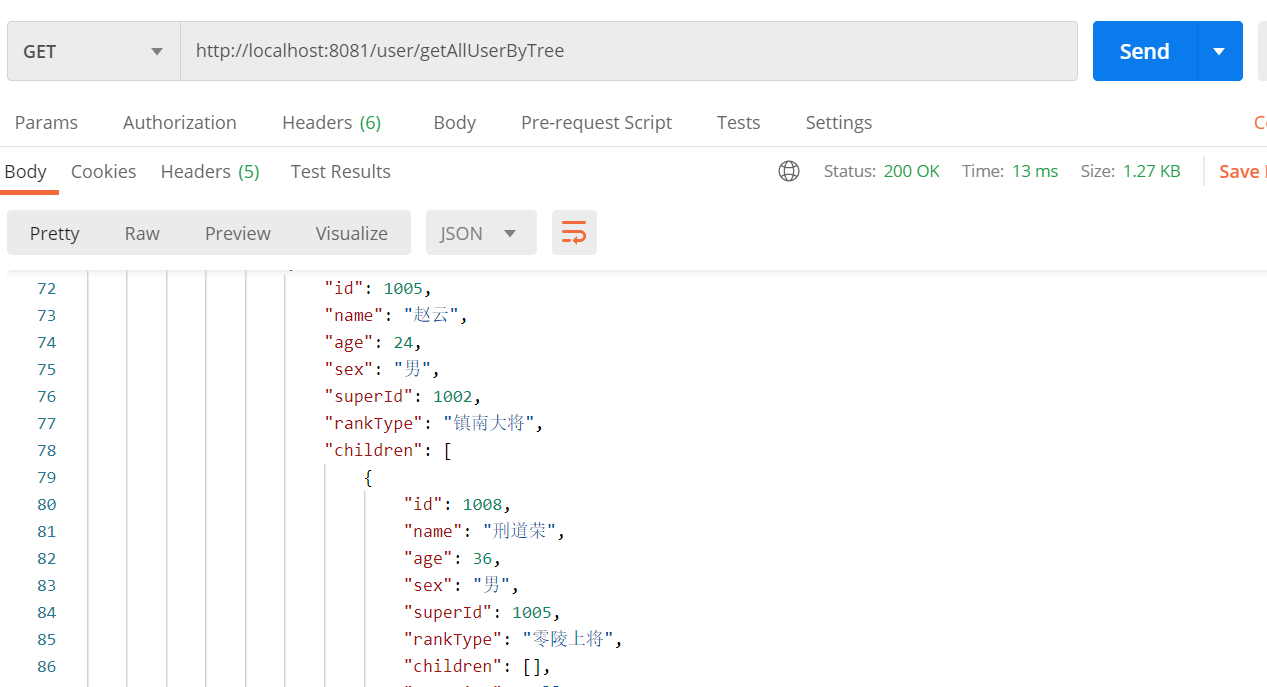Open the Tests tab

coord(738,122)
